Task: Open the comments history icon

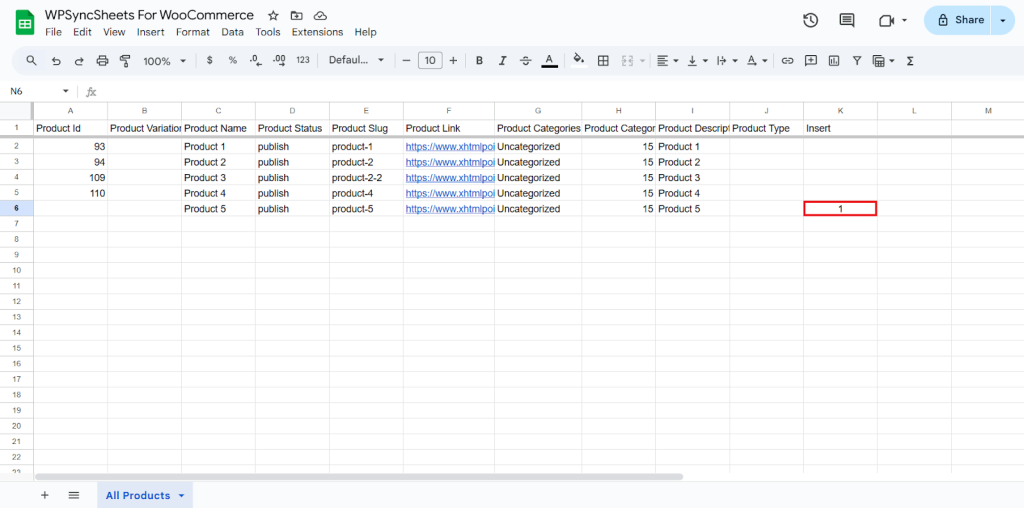Action: [x=847, y=20]
